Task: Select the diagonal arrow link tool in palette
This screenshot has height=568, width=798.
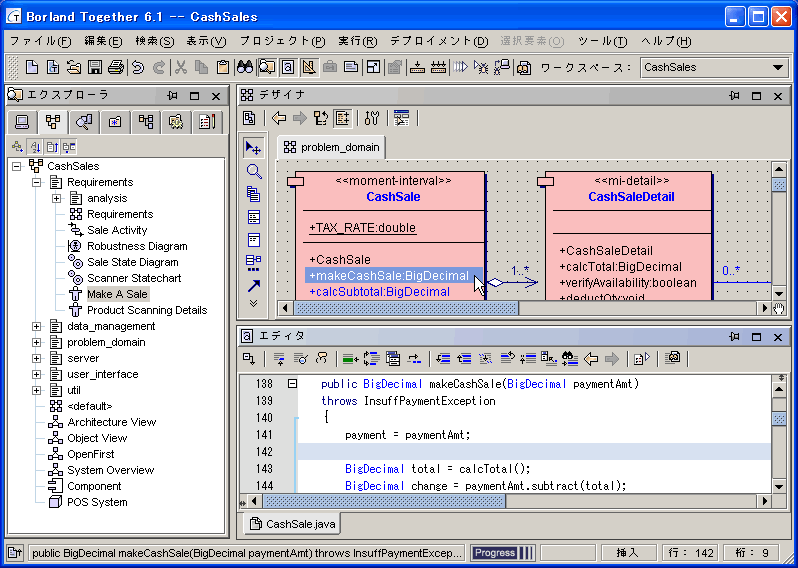Action: click(253, 286)
